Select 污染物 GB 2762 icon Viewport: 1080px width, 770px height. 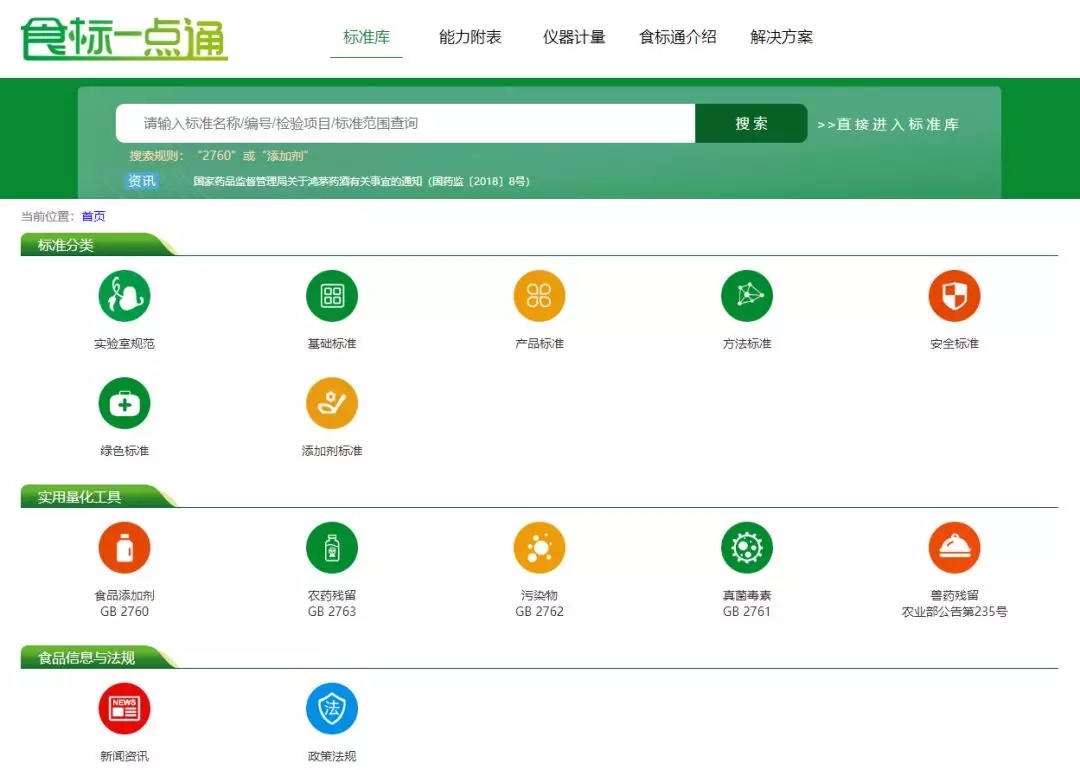click(x=539, y=548)
